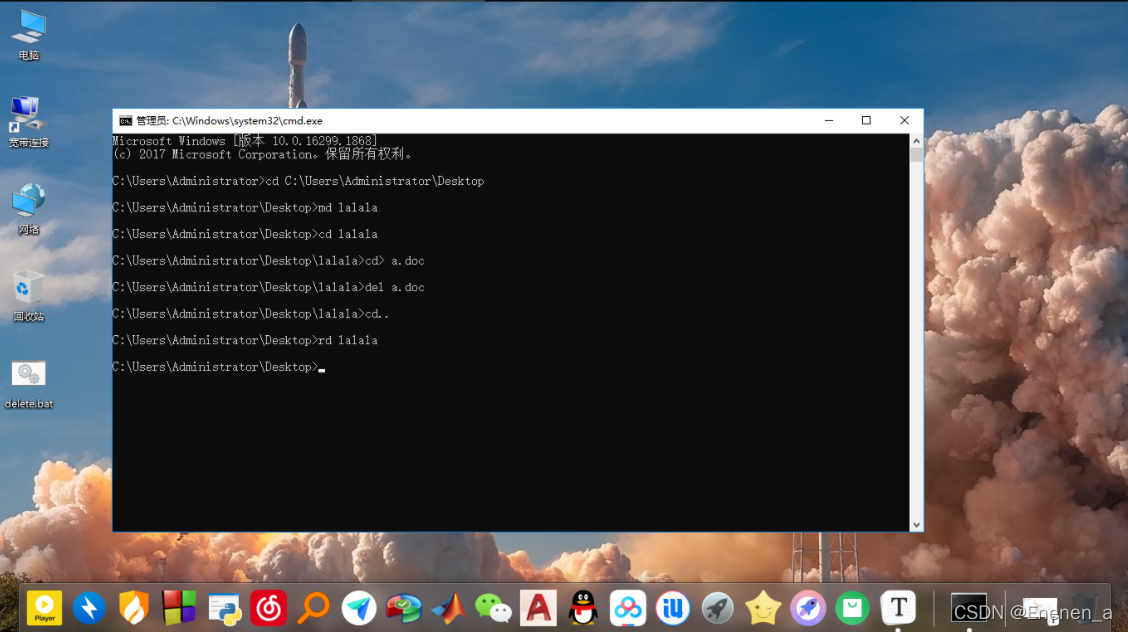Launch AutoCAD red A icon

(x=537, y=607)
